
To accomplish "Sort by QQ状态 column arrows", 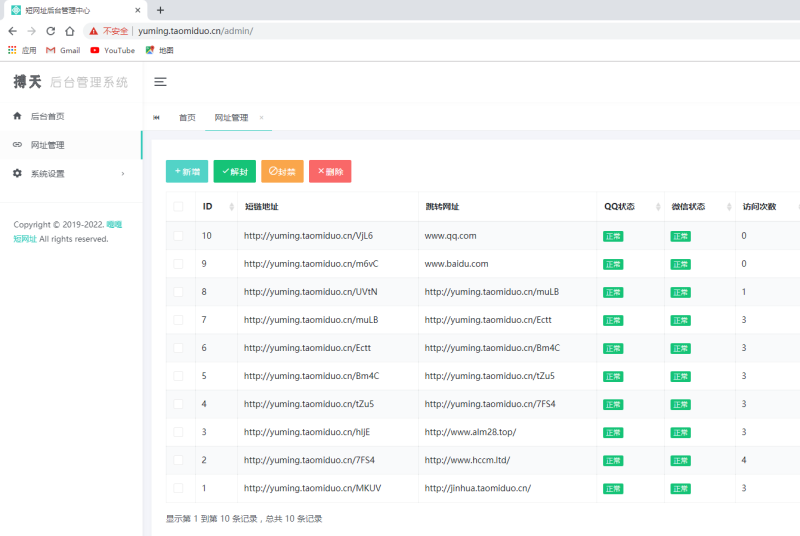I will 658,207.
